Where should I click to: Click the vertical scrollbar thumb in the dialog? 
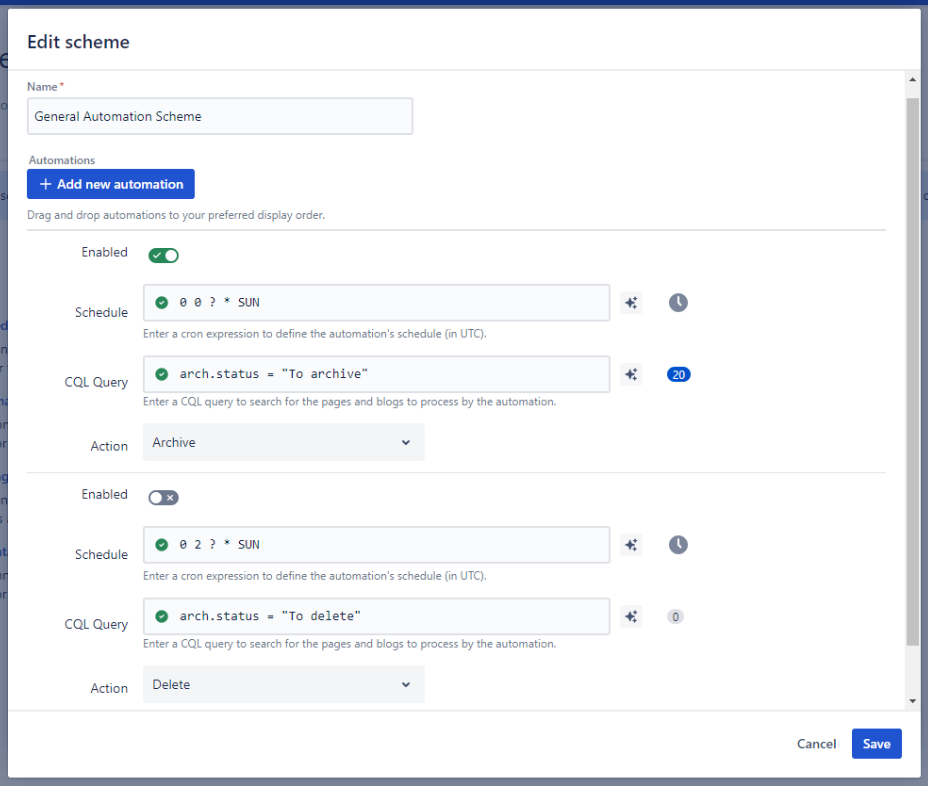click(912, 372)
